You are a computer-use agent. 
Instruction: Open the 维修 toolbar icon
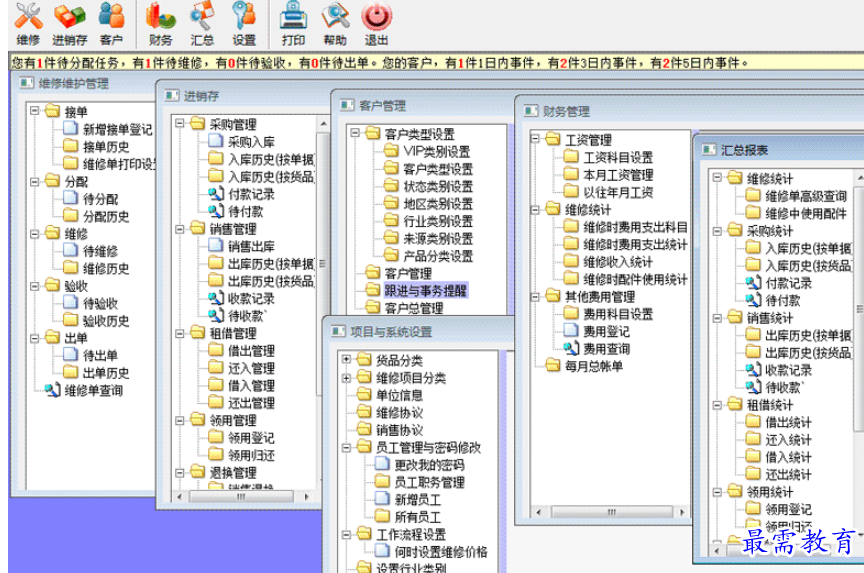(x=28, y=24)
